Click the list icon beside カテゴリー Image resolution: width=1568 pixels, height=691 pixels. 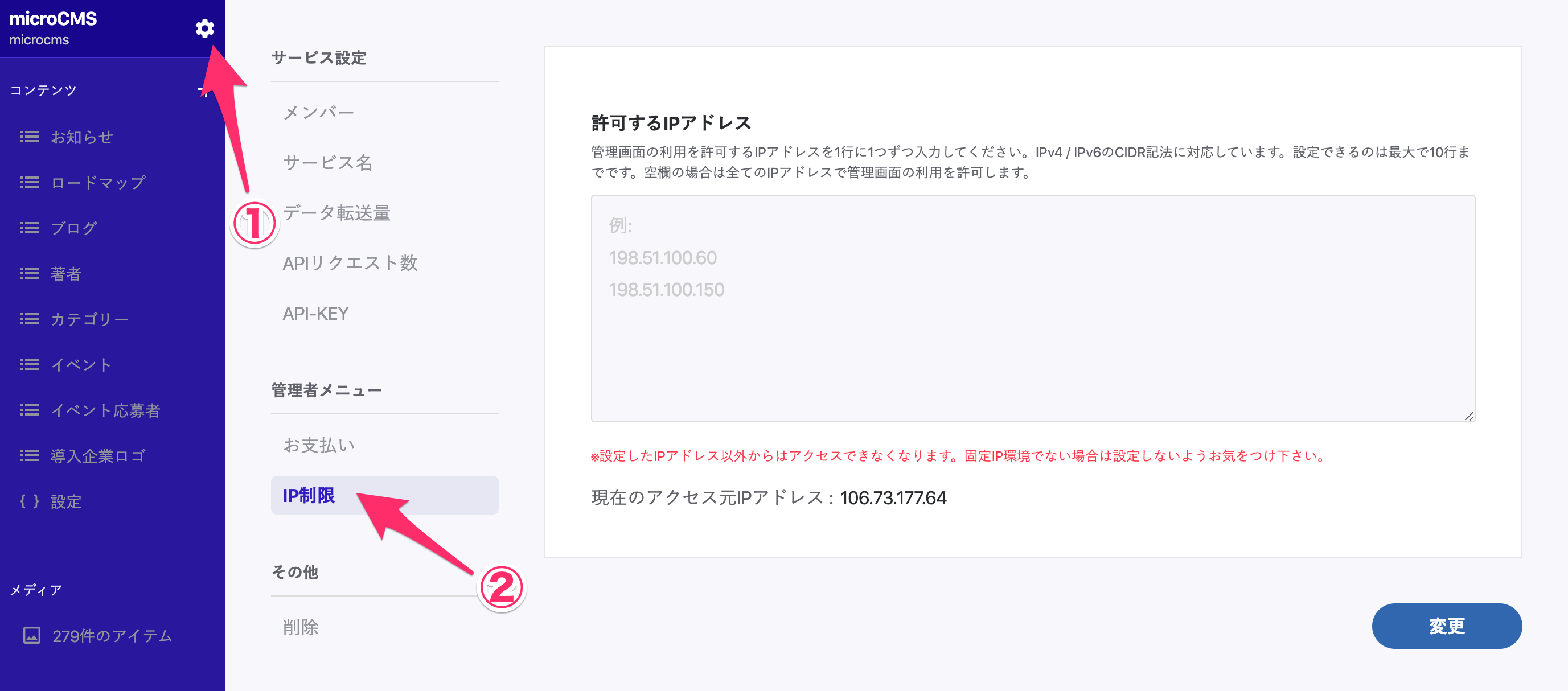coord(29,319)
